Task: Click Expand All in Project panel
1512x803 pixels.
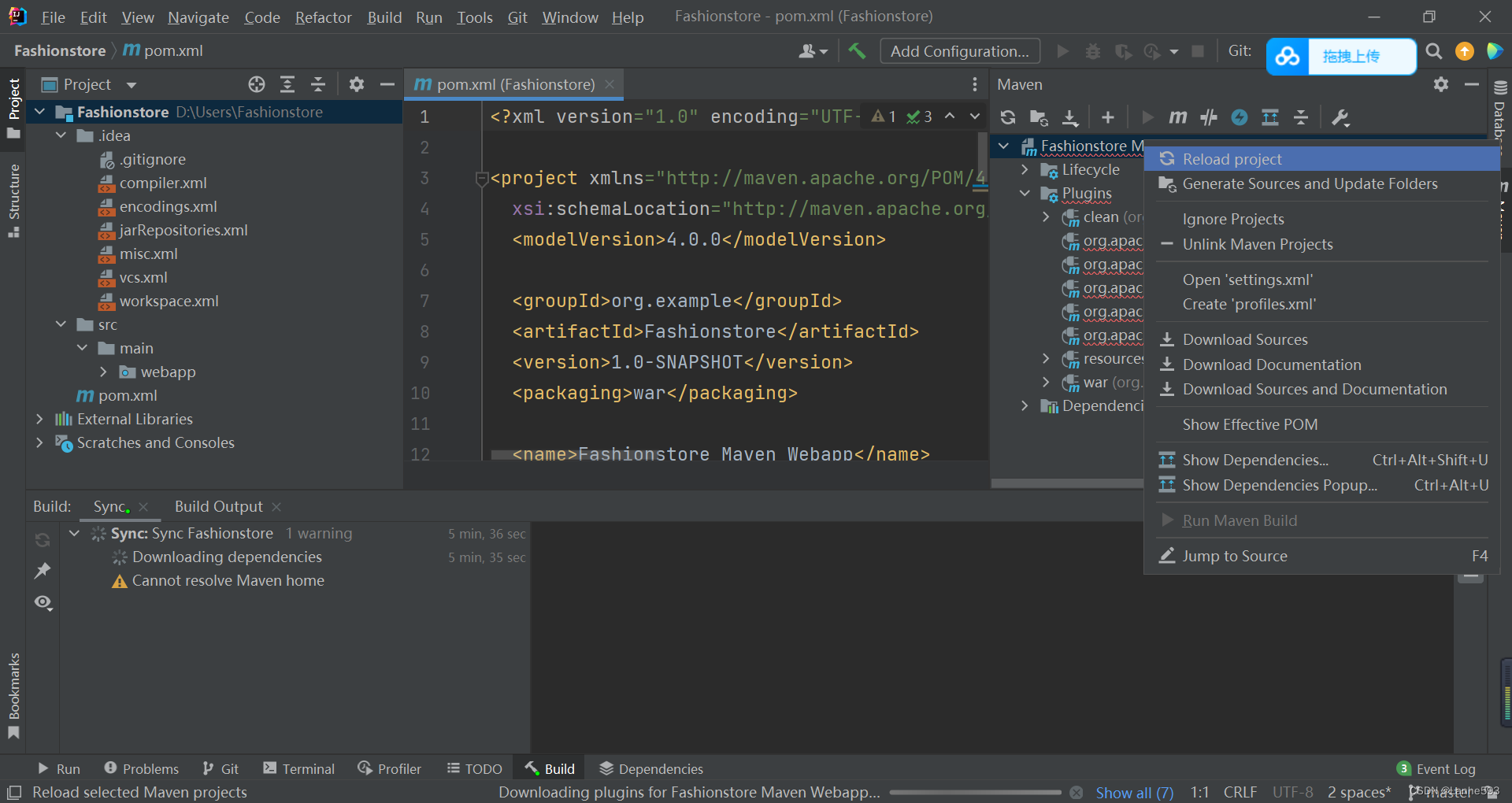Action: tap(287, 84)
